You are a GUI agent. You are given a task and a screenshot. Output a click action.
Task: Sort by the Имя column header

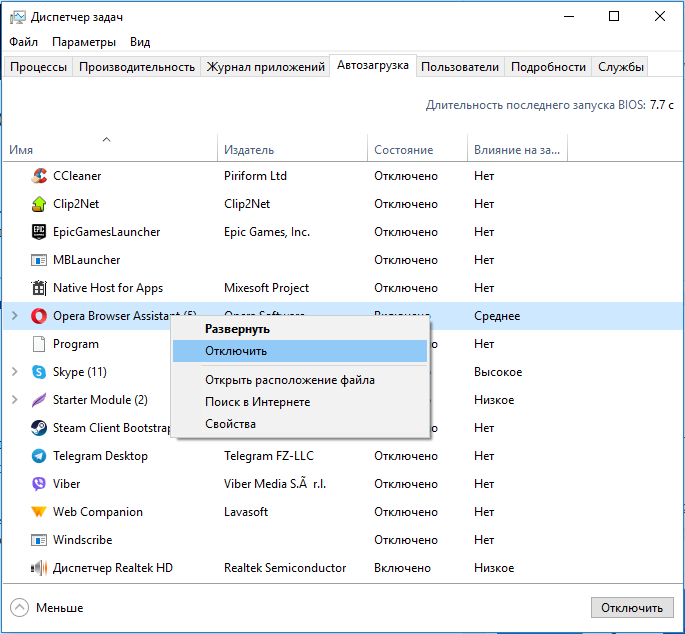point(110,150)
